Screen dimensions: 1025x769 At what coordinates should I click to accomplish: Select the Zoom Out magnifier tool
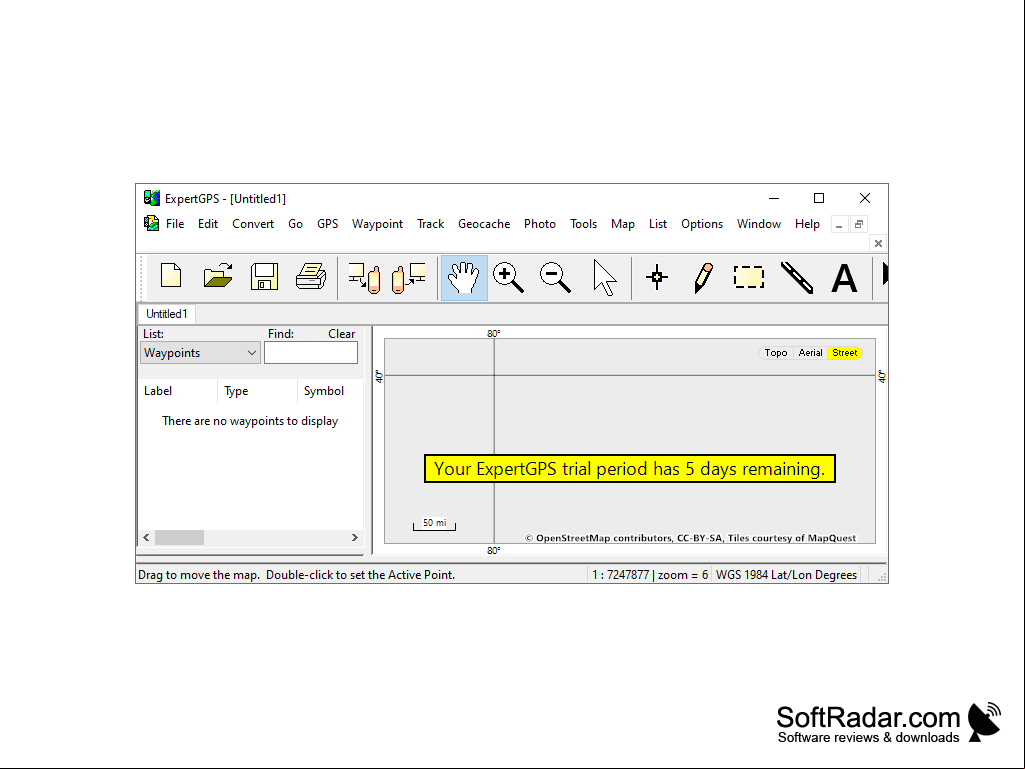[x=555, y=278]
